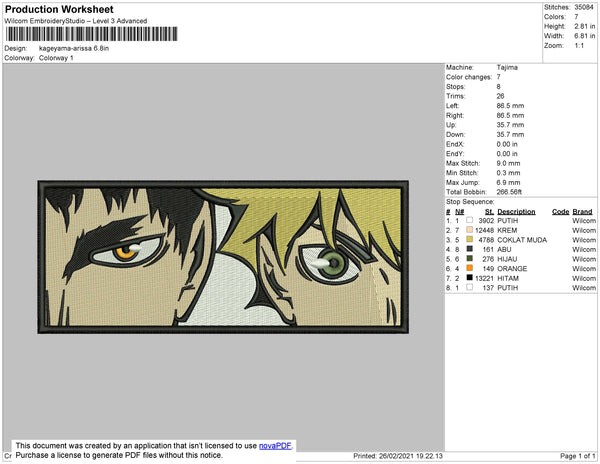
Task: Pick the HITAM black color swatch
Action: pyautogui.click(x=470, y=278)
